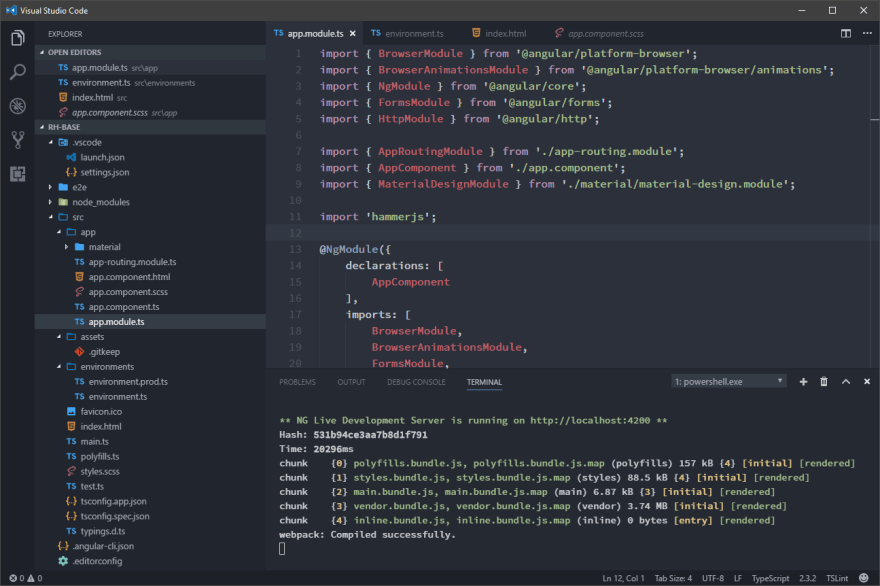Click the feedback smiley in status bar
Viewport: 880px width, 586px height.
tap(864, 578)
